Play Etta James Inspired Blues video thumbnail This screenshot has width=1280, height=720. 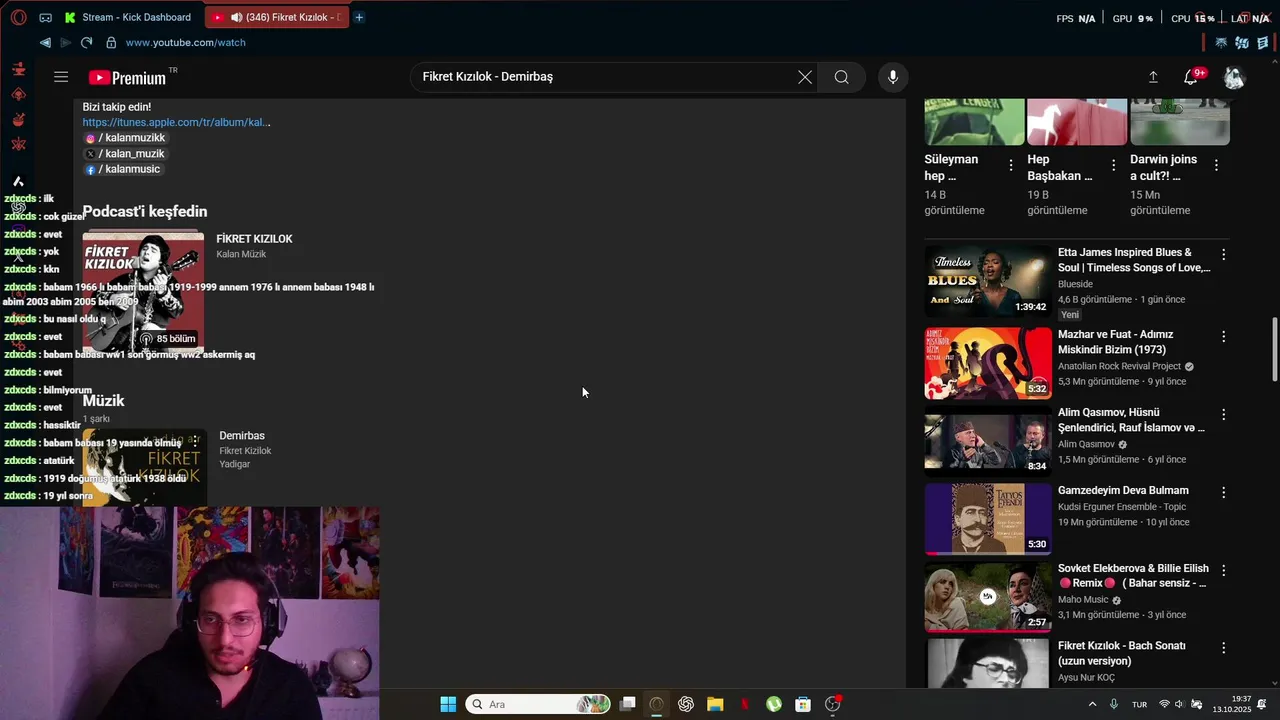pos(987,281)
